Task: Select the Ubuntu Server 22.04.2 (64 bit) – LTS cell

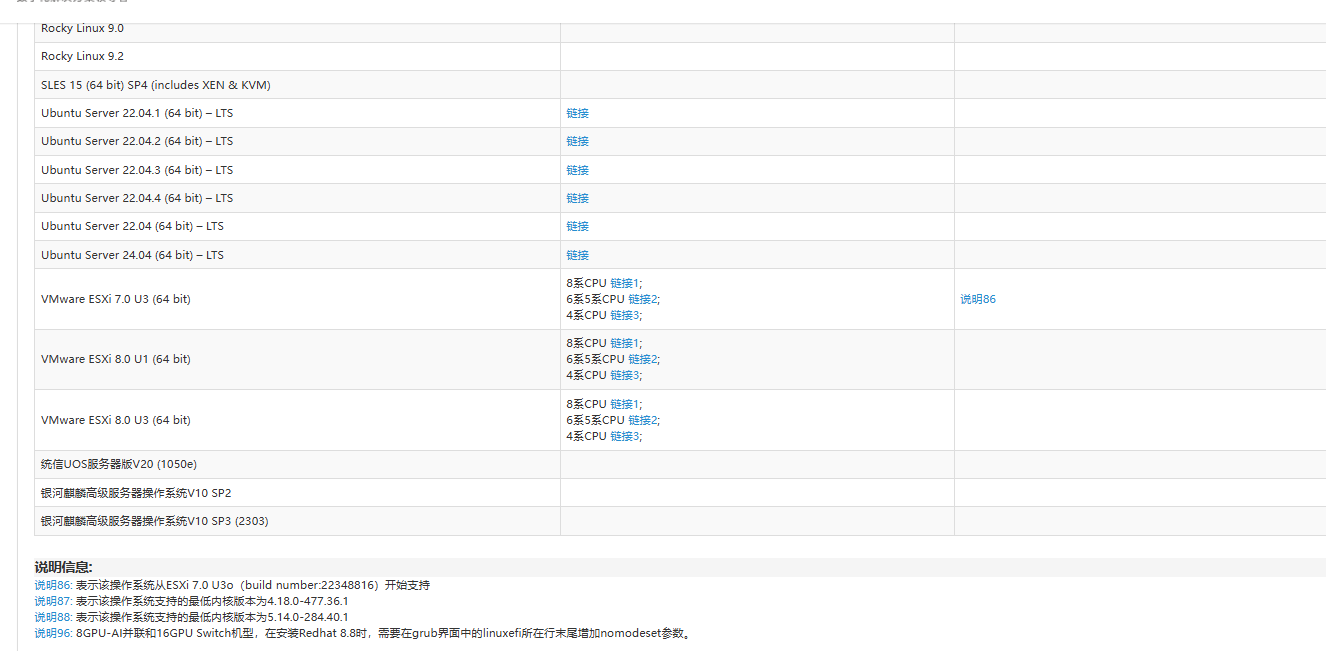Action: [x=297, y=141]
